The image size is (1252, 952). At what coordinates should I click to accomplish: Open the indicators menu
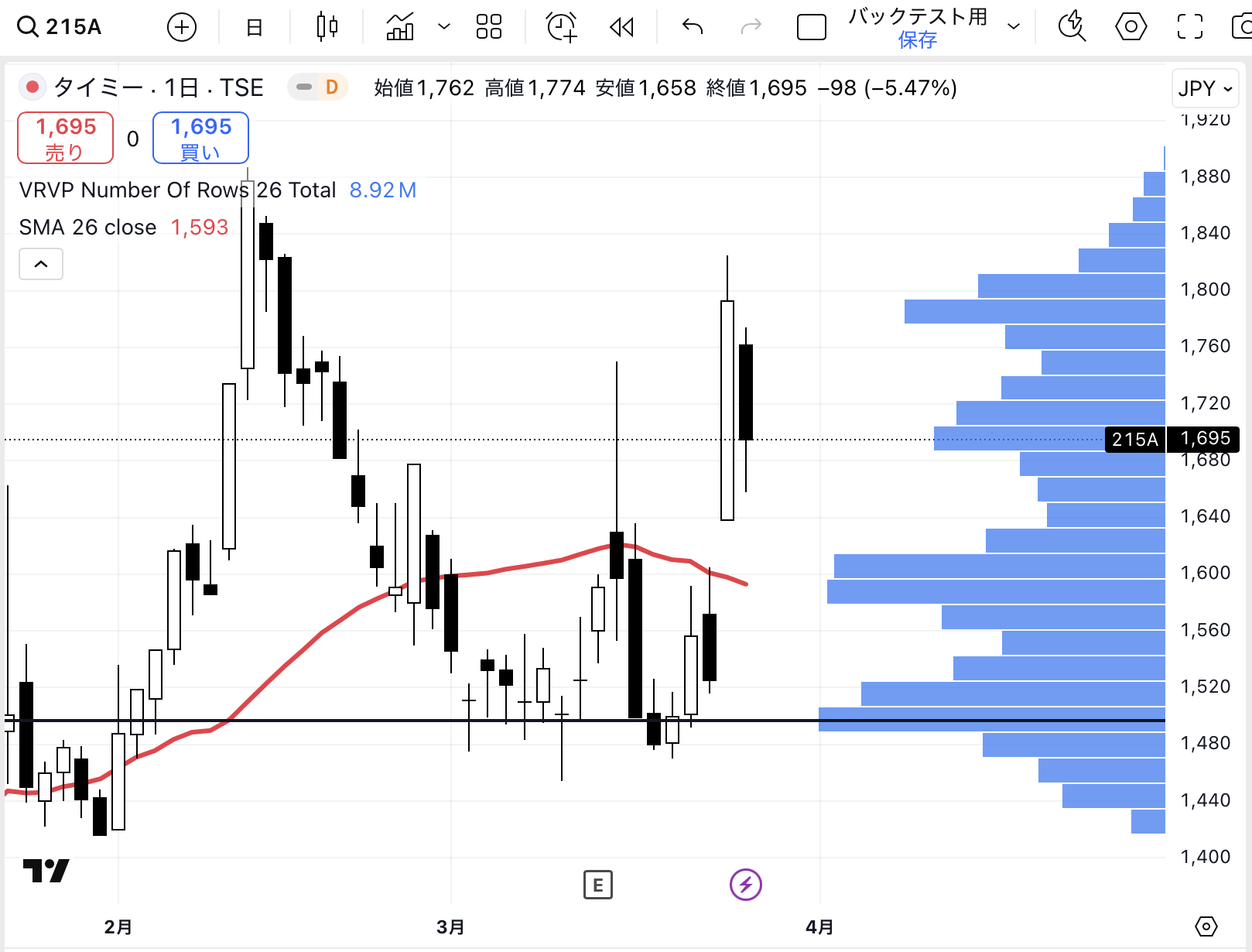400,27
